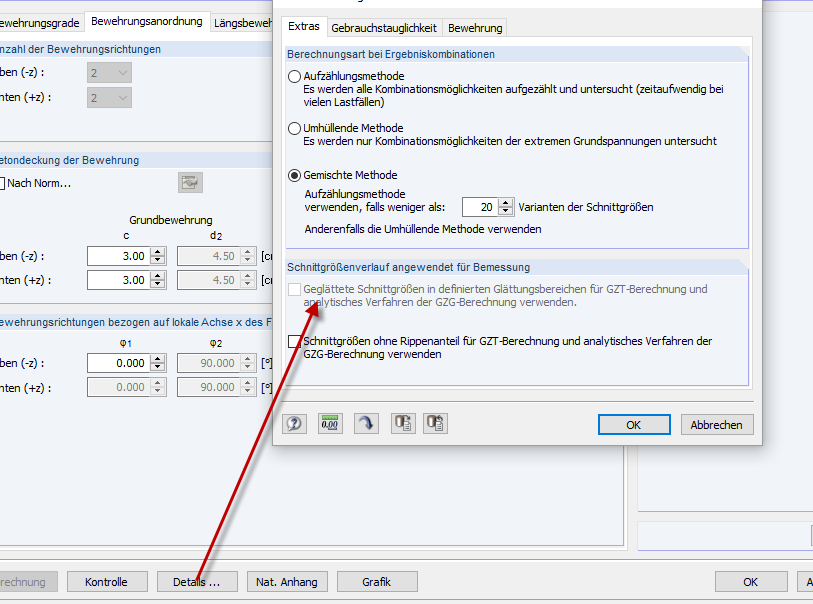Image resolution: width=813 pixels, height=604 pixels.
Task: Enable Schnittgrößen ohne Rippenanteil checkbox
Action: [294, 340]
